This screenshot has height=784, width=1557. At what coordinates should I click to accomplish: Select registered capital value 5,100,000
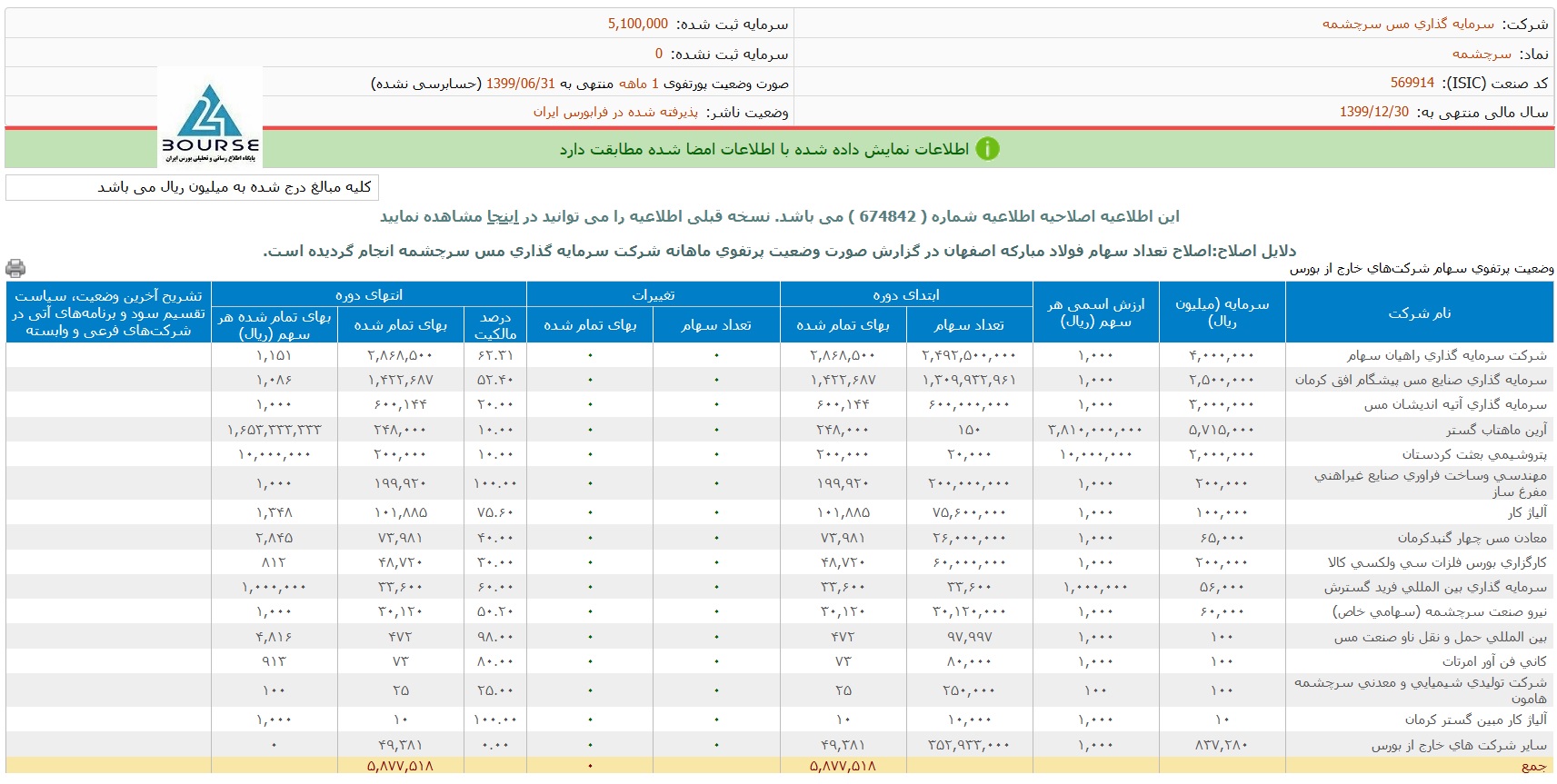coord(638,24)
